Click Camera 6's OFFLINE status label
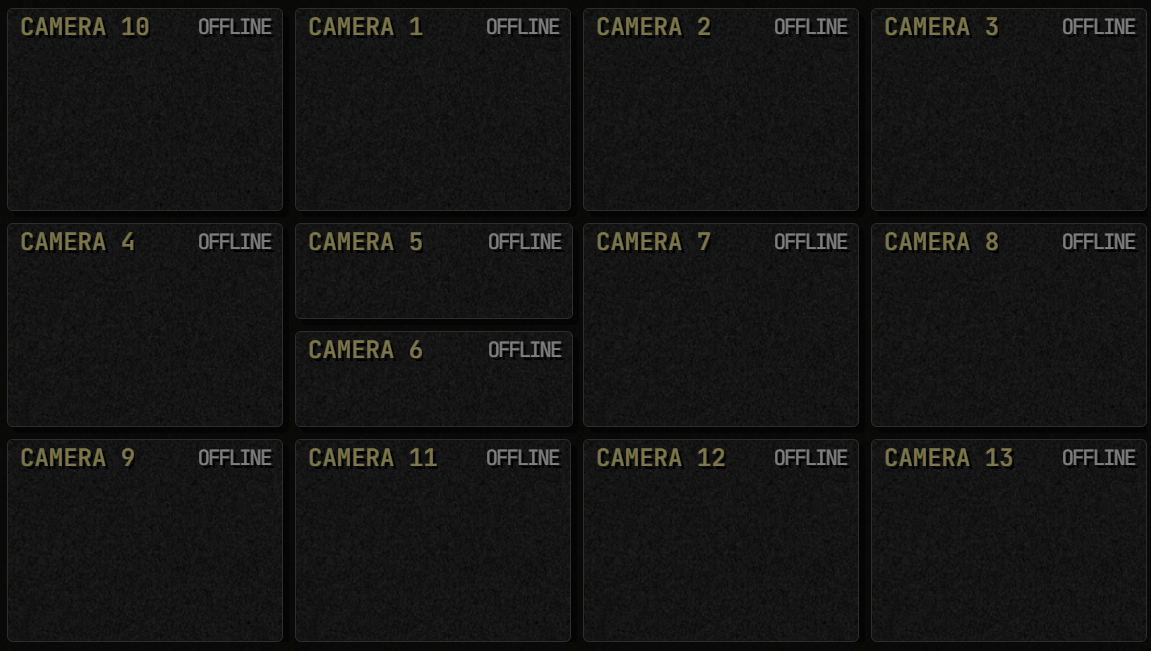The height and width of the screenshot is (651, 1151). pos(525,350)
